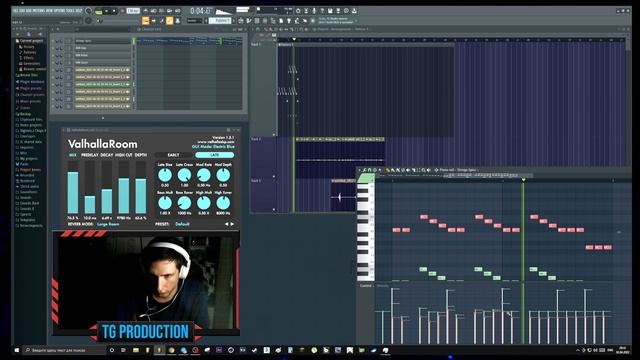
Task: Click the Windows taskbar search box
Action: point(63,350)
